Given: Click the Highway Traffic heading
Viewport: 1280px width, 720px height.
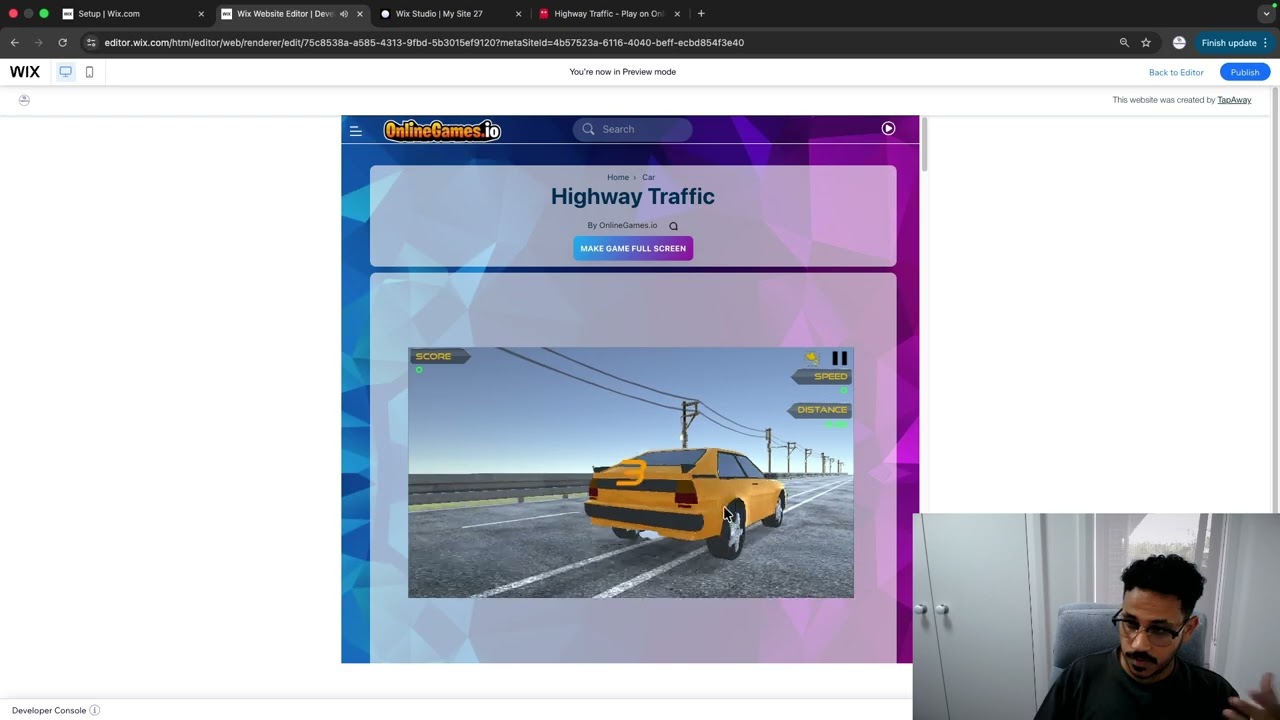Looking at the screenshot, I should tap(633, 196).
